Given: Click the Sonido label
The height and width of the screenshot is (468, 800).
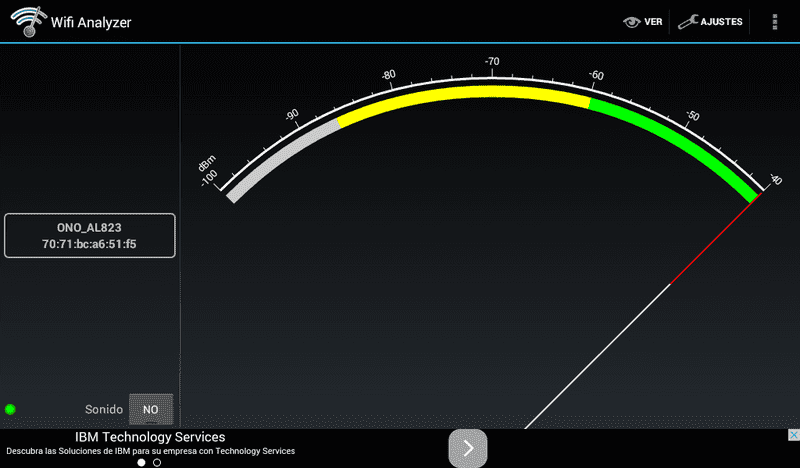Looking at the screenshot, I should [x=104, y=409].
